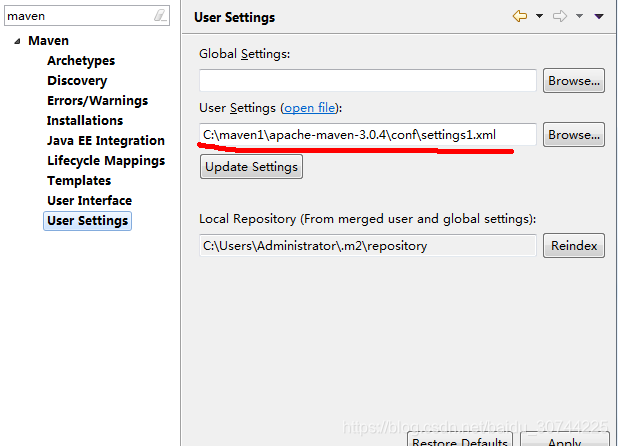Open the forward history dropdown arrow
Screen dimensions: 618x446
[x=579, y=16]
